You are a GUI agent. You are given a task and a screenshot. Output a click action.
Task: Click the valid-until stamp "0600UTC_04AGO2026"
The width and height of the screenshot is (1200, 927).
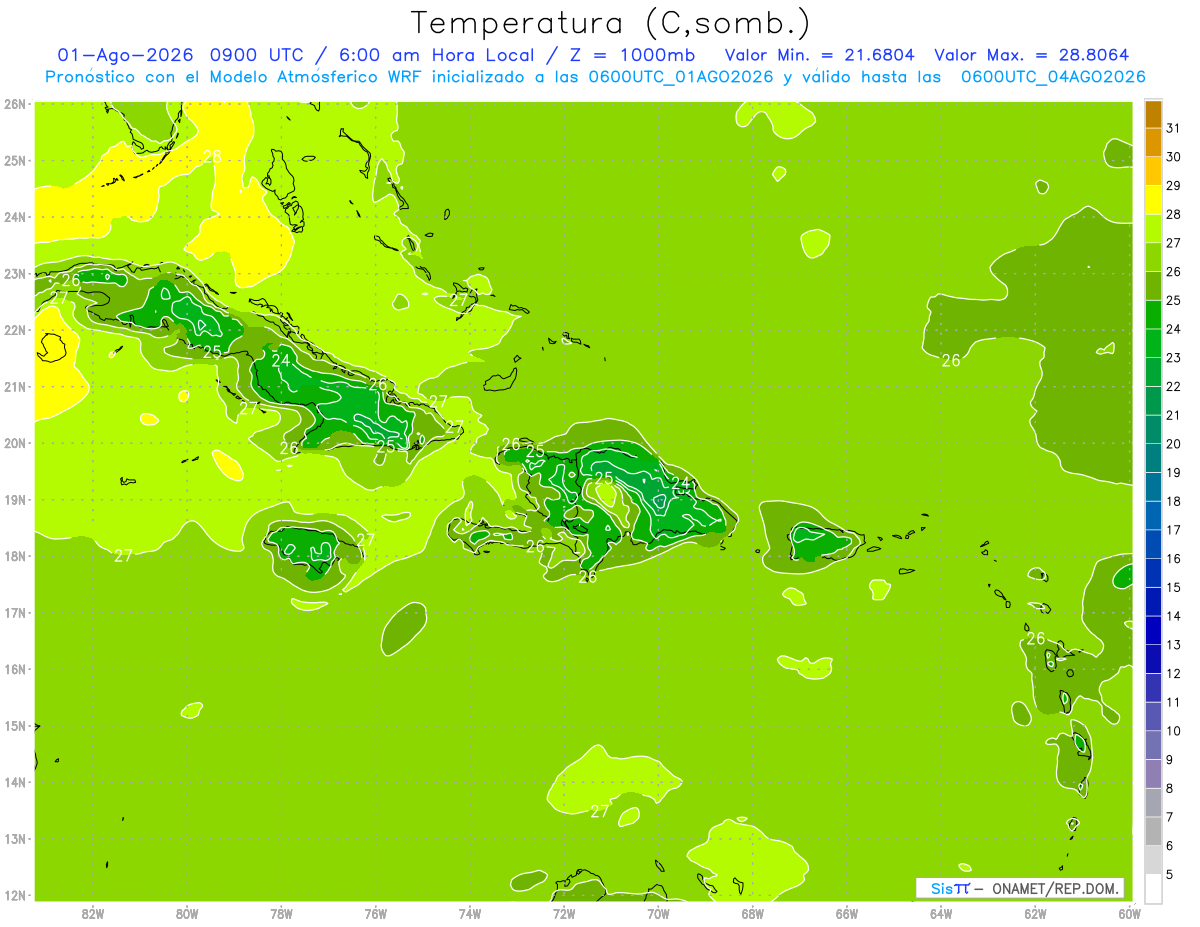[x=1053, y=77]
